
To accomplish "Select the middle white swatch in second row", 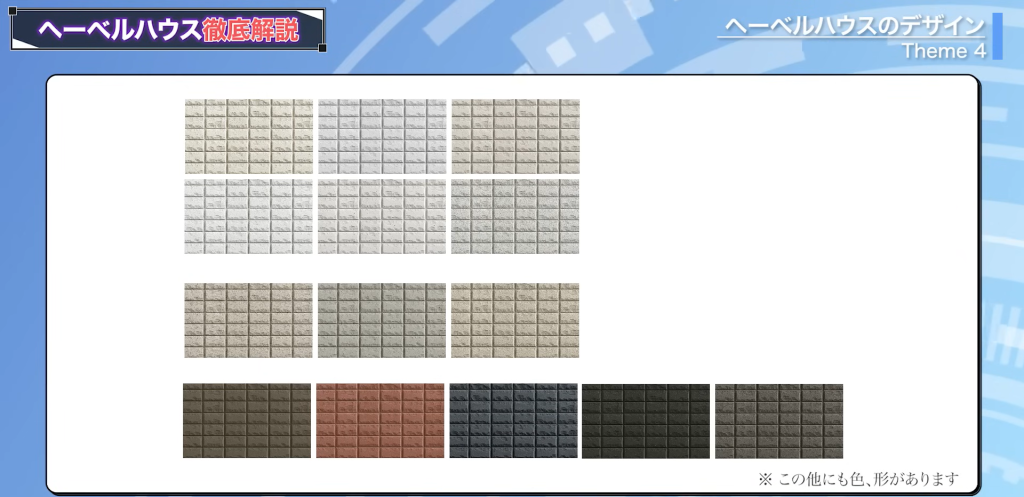I will coord(382,216).
